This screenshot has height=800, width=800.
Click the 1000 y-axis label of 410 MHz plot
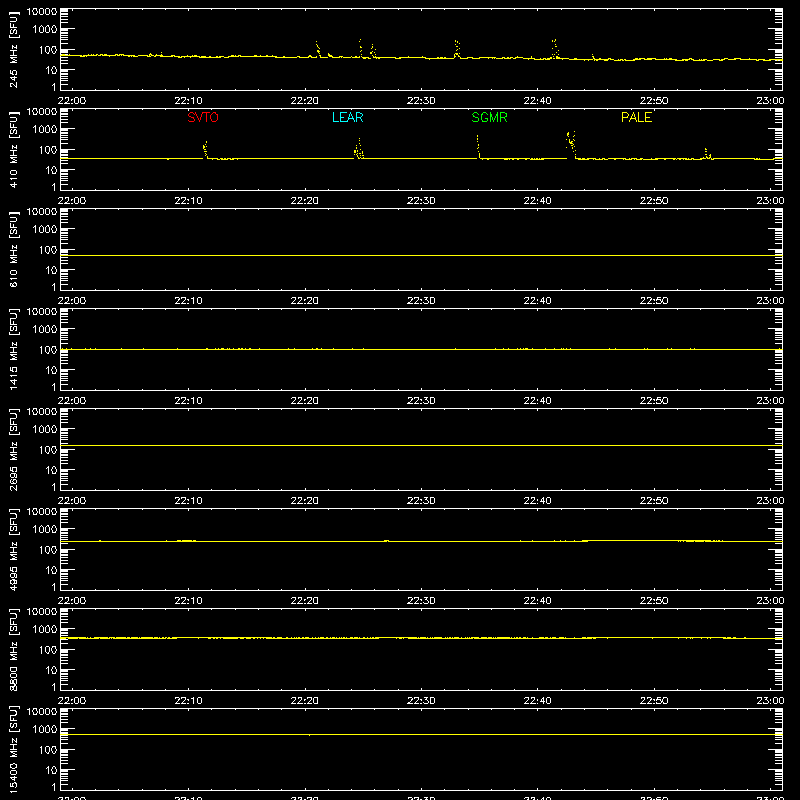(45, 130)
